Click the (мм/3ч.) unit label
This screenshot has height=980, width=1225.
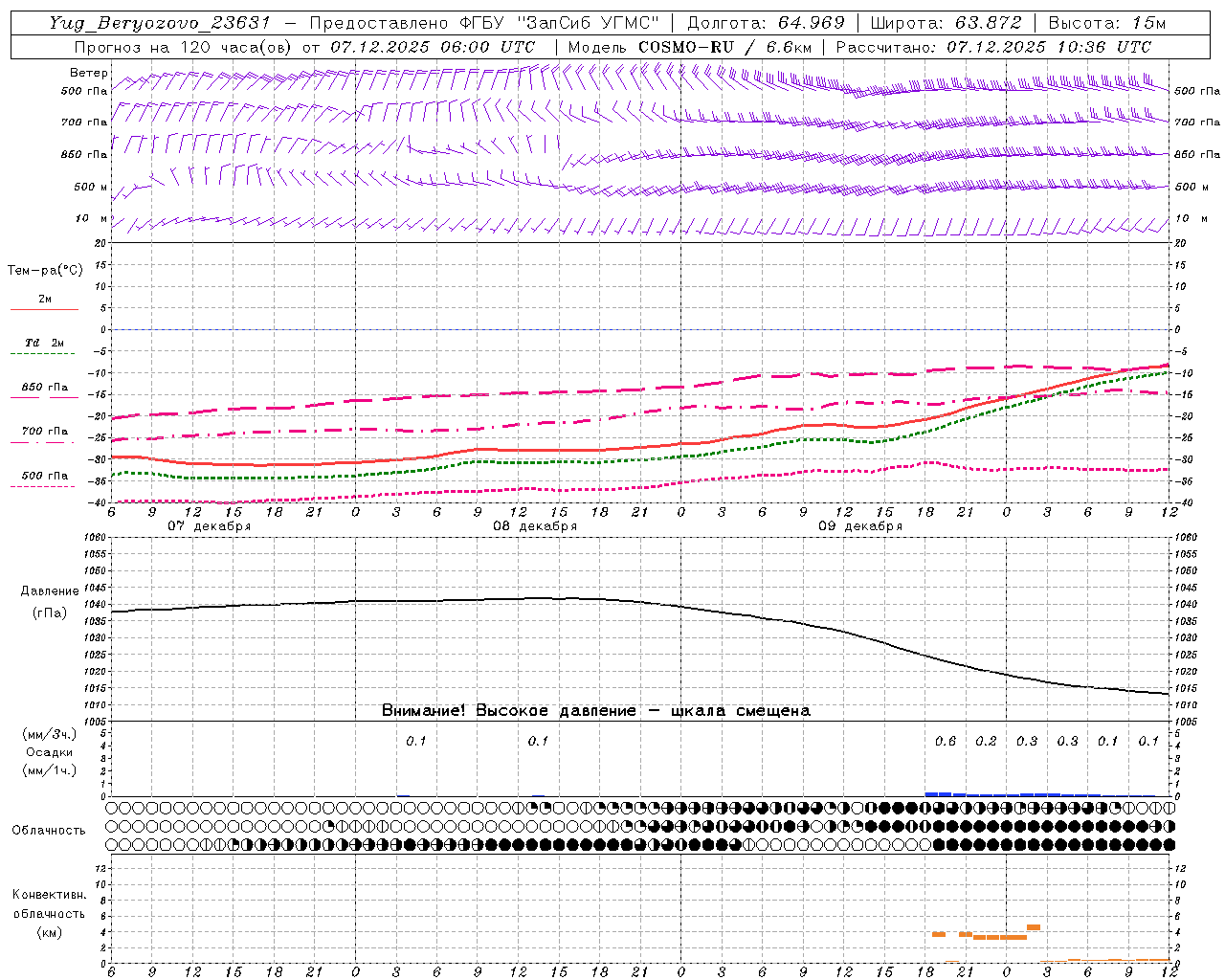point(50,734)
